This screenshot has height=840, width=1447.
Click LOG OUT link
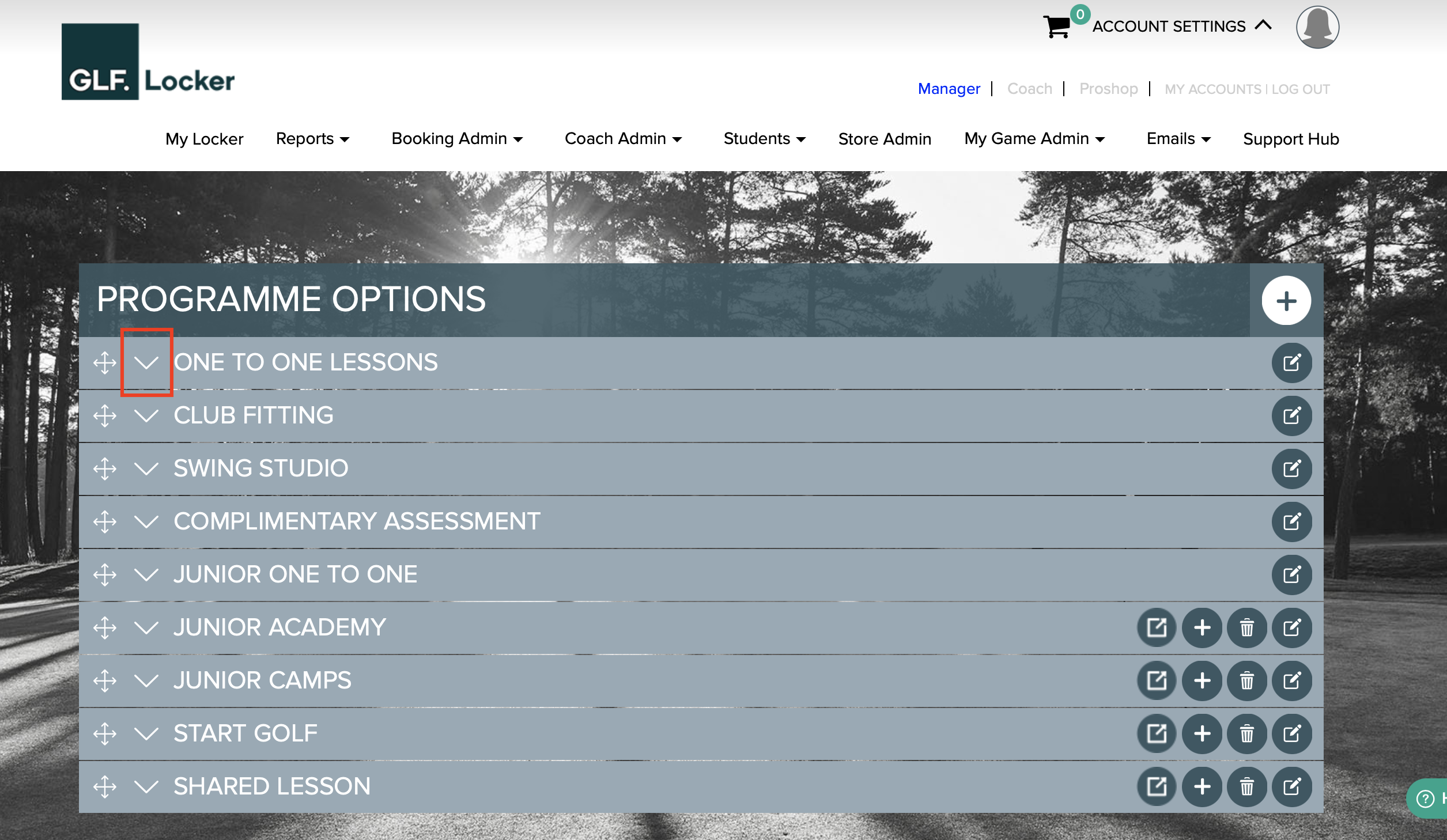coord(1300,89)
